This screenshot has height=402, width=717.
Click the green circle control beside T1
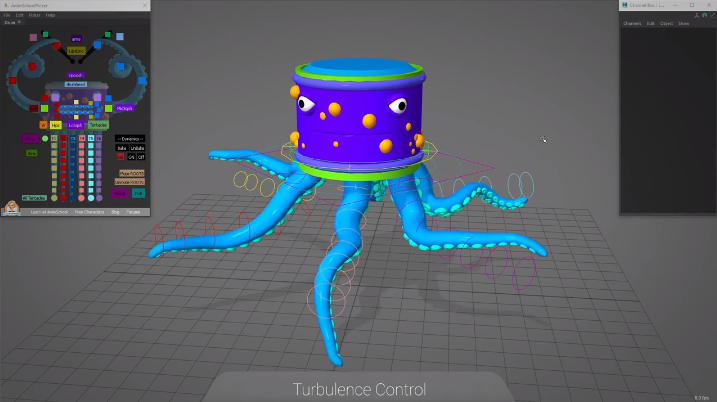click(45, 138)
